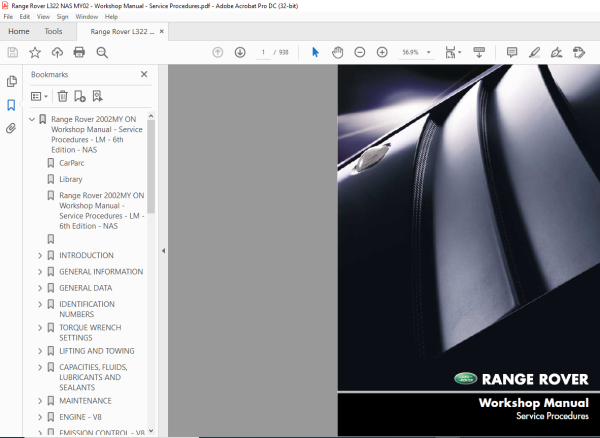600x438 pixels.
Task: Add a new bookmark
Action: click(x=80, y=96)
